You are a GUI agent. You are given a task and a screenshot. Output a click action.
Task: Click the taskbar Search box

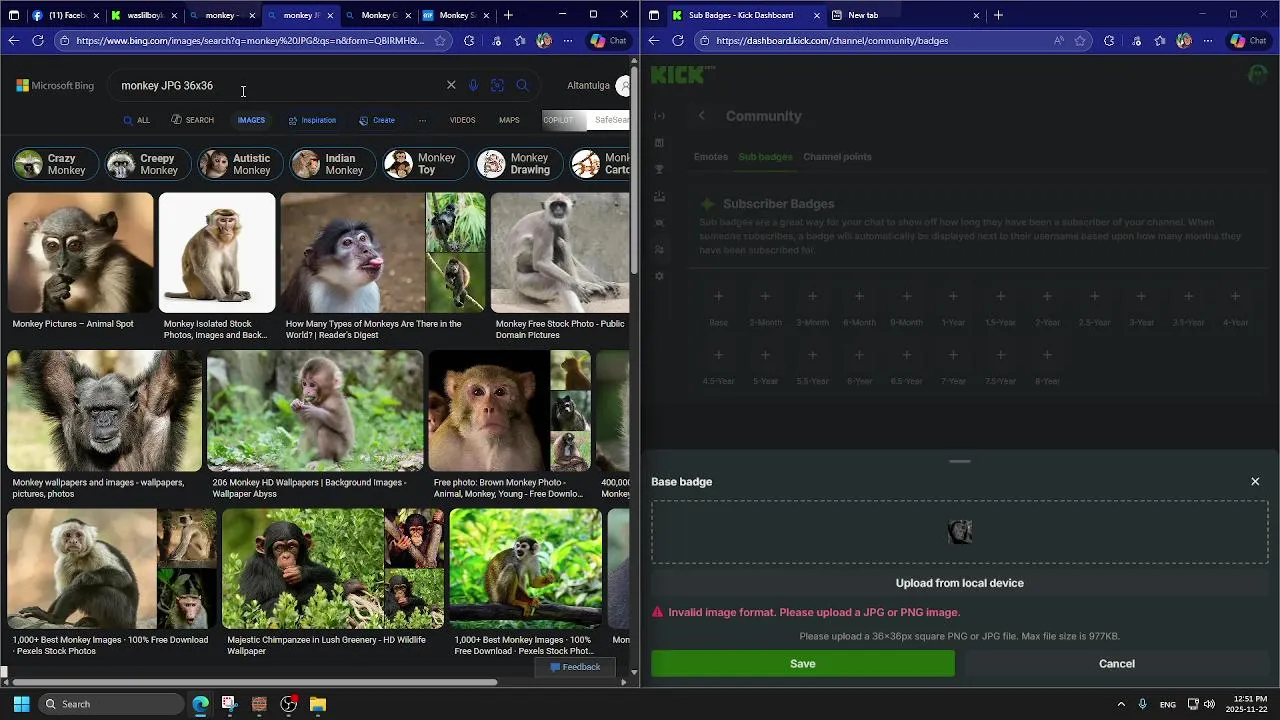pyautogui.click(x=112, y=704)
